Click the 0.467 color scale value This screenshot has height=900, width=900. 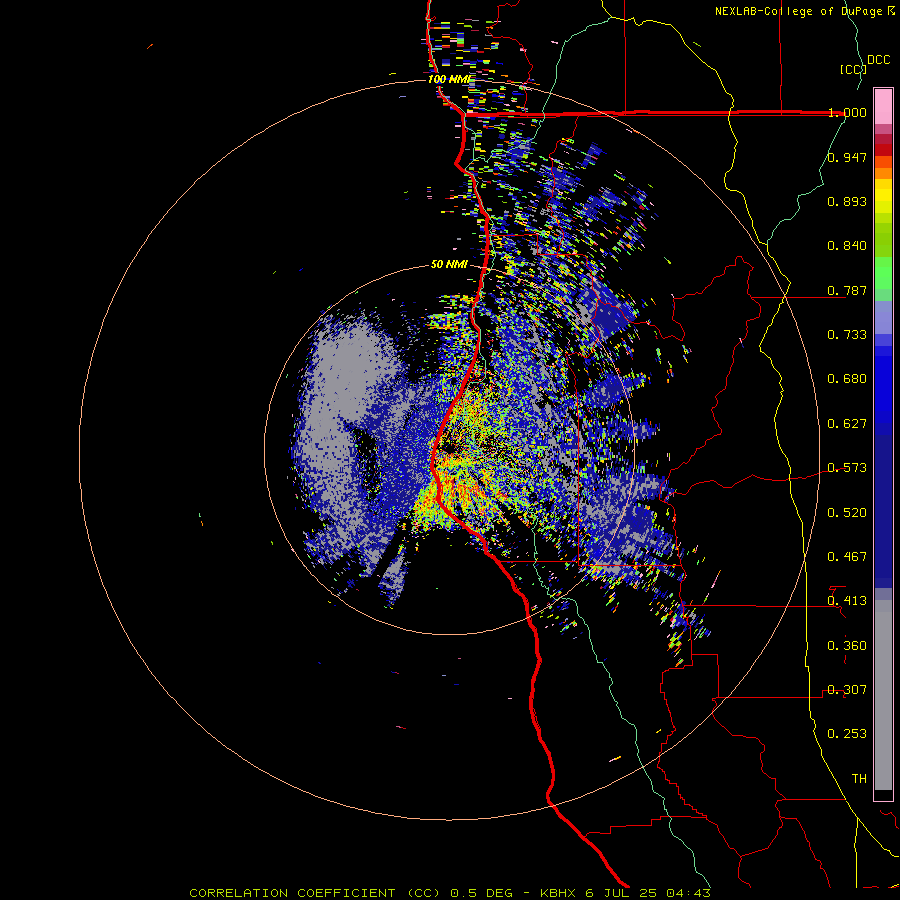tap(847, 557)
